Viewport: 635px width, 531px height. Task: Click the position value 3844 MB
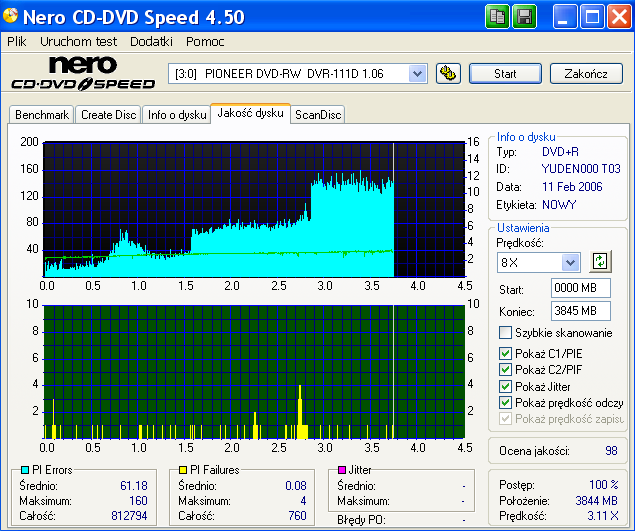point(597,501)
